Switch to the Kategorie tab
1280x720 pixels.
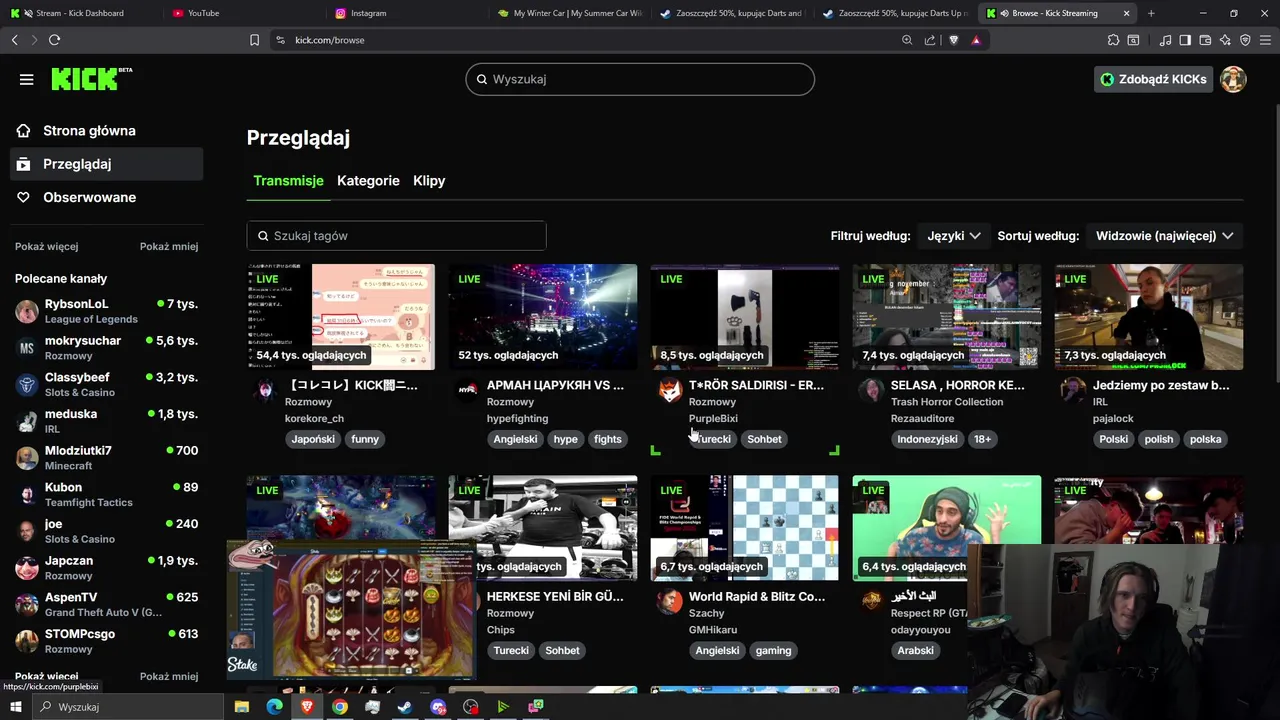pos(368,181)
